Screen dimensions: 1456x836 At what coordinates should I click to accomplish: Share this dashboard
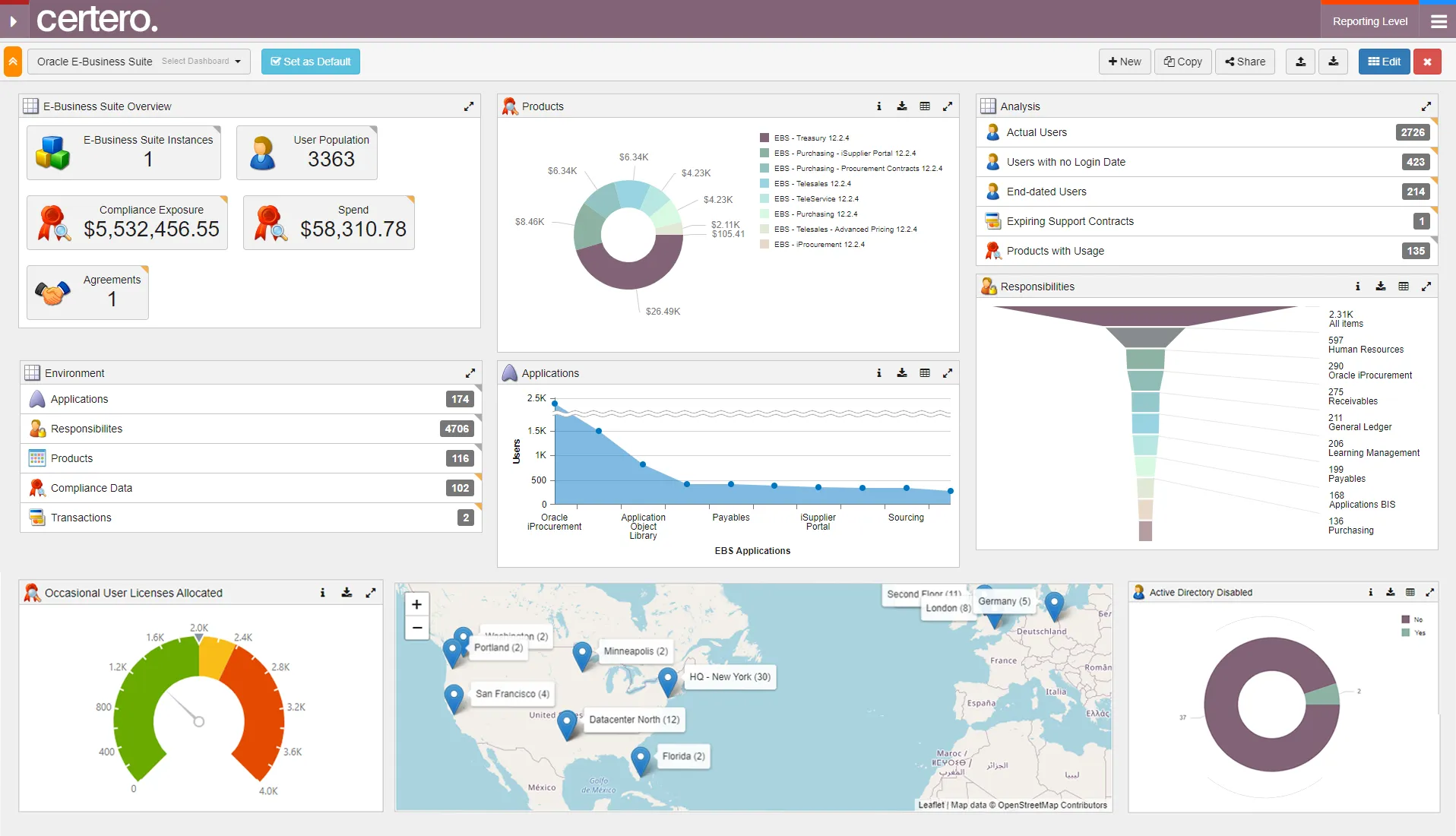pos(1246,62)
